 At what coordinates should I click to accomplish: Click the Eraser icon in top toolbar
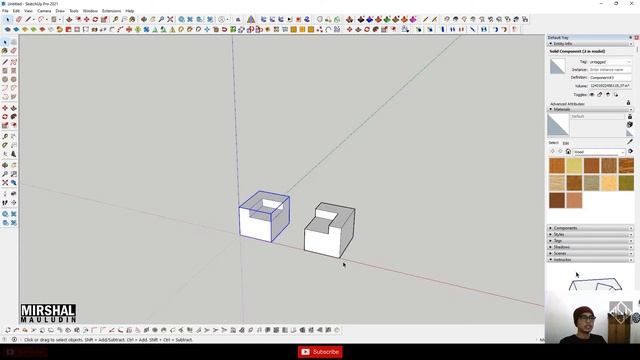18,19
